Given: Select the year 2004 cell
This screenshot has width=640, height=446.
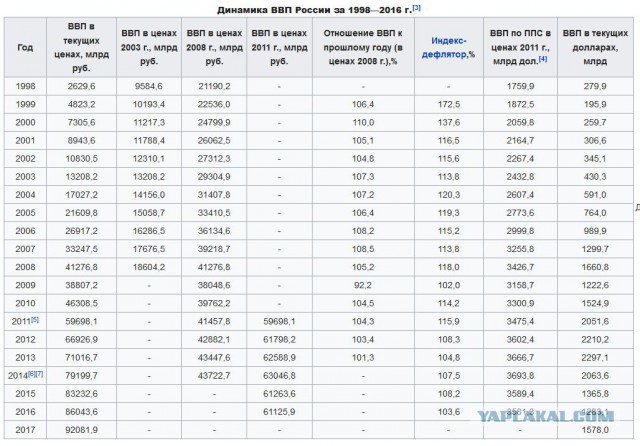Looking at the screenshot, I should 25,195.
